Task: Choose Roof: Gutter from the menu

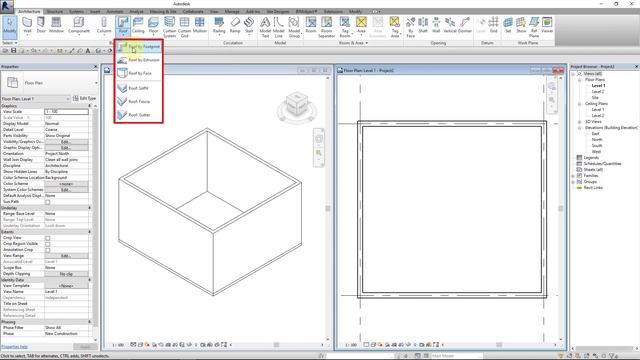Action: coord(139,115)
